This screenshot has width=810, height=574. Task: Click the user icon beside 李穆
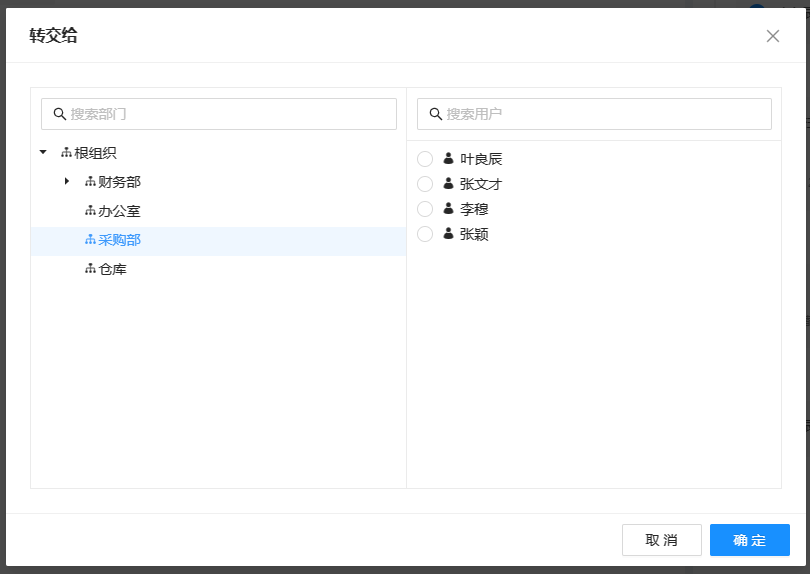[x=448, y=209]
